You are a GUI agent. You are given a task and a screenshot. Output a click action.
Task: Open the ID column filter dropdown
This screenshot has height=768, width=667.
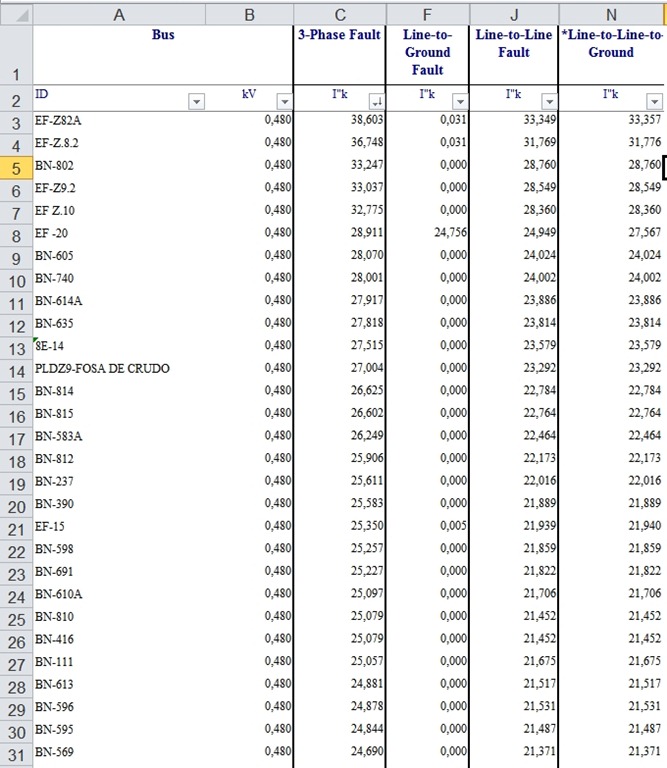click(x=196, y=101)
